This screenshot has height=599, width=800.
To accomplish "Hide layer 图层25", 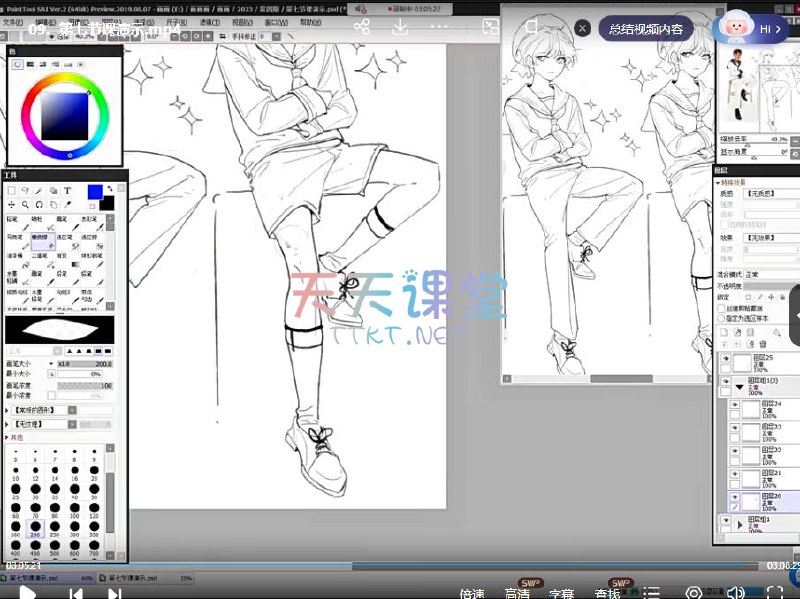I will [x=726, y=358].
